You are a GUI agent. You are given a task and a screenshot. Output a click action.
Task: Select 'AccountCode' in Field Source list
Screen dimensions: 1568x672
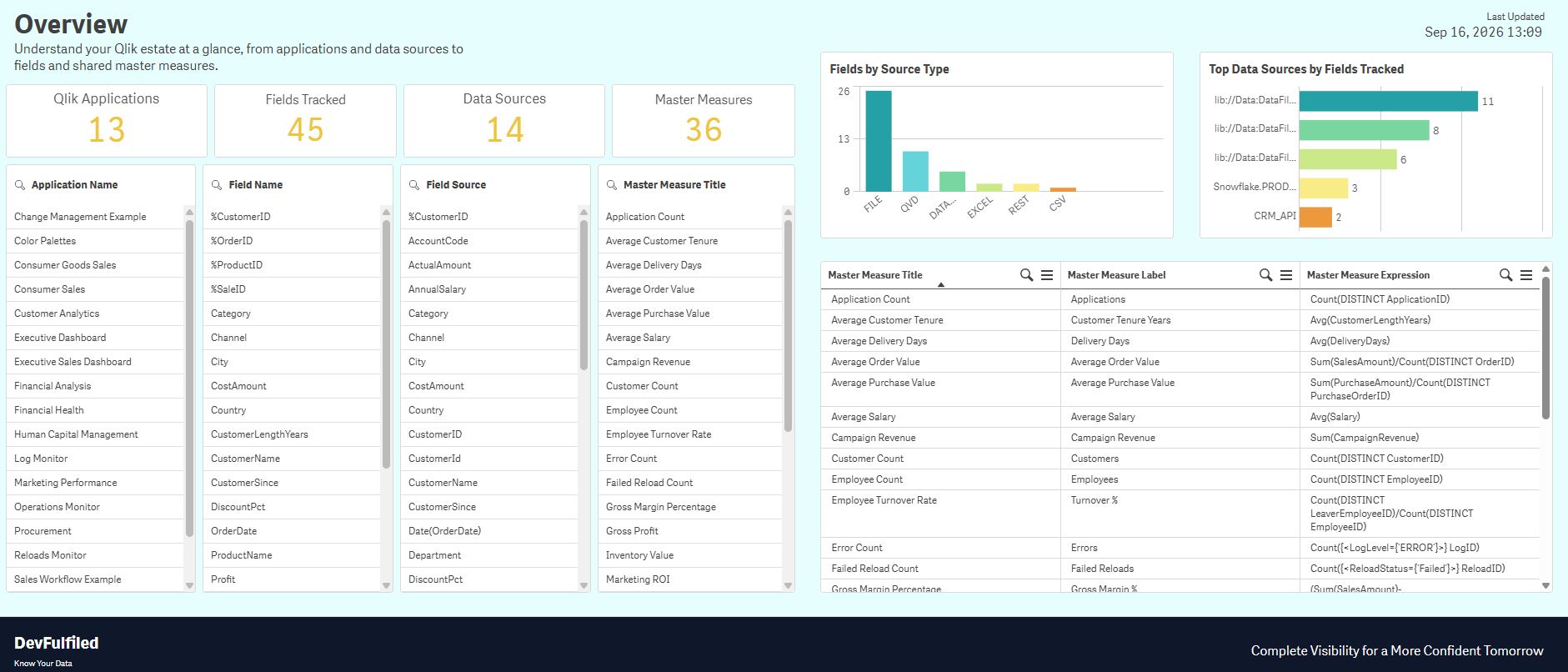pyautogui.click(x=489, y=241)
